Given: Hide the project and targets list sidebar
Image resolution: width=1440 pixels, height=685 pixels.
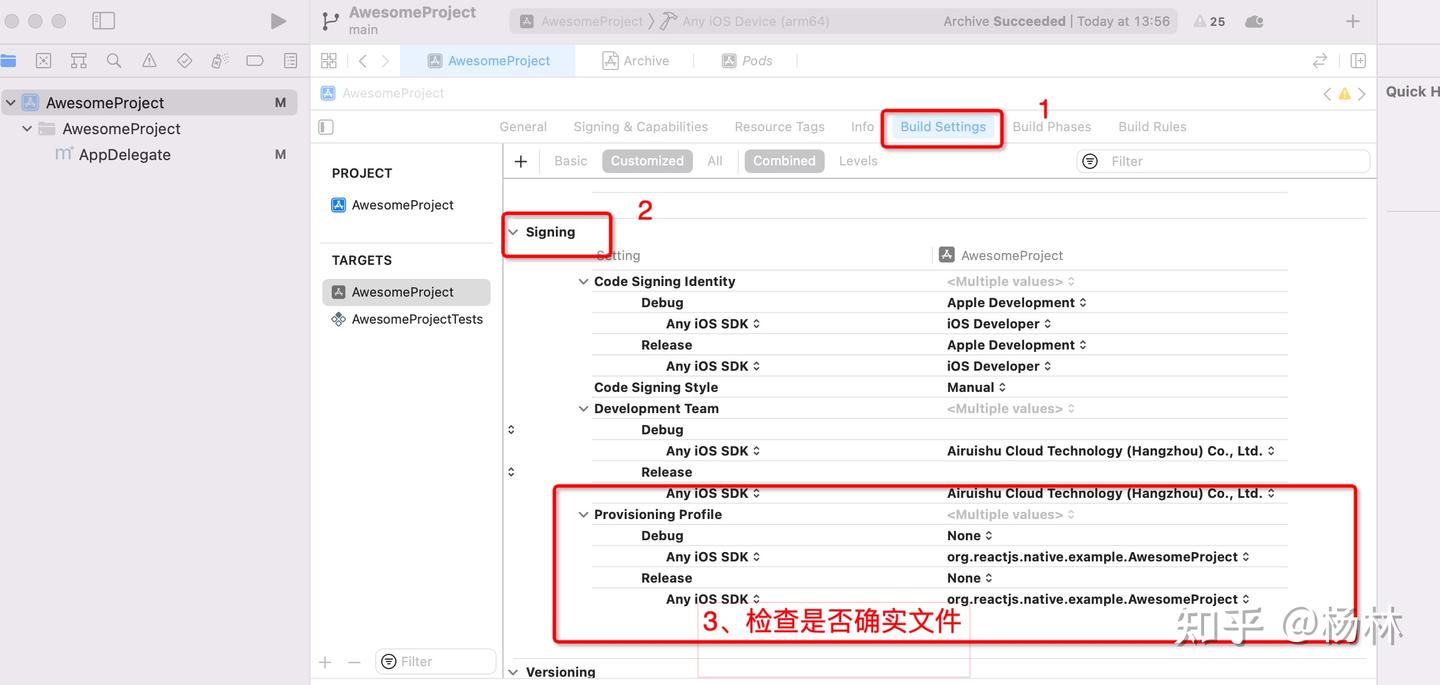Looking at the screenshot, I should pos(326,127).
